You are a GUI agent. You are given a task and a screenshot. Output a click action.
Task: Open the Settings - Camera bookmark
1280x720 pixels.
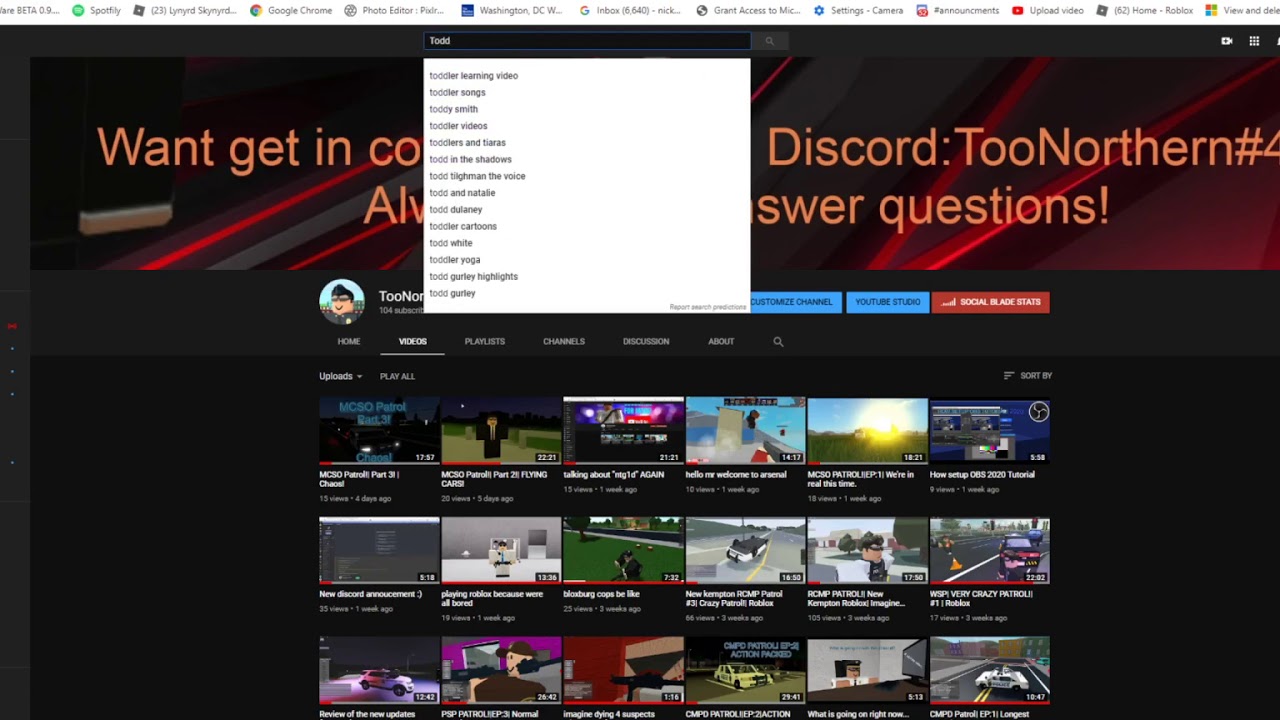(858, 11)
